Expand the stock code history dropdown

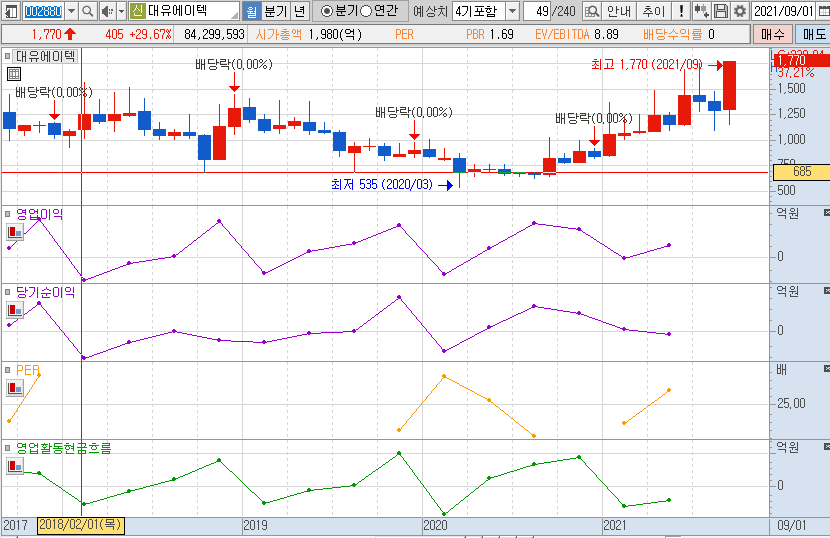71,11
